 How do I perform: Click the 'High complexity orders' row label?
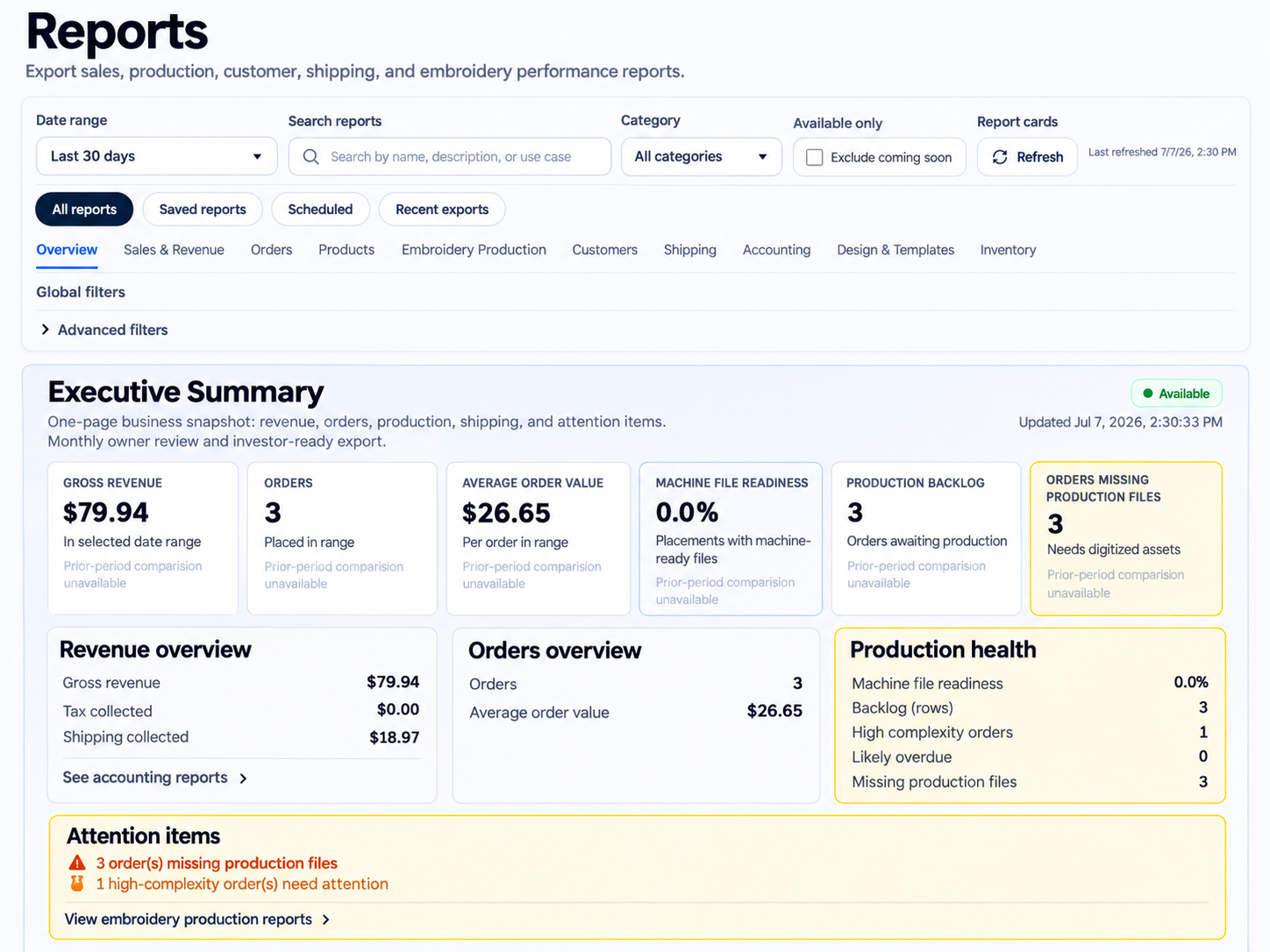(x=932, y=732)
